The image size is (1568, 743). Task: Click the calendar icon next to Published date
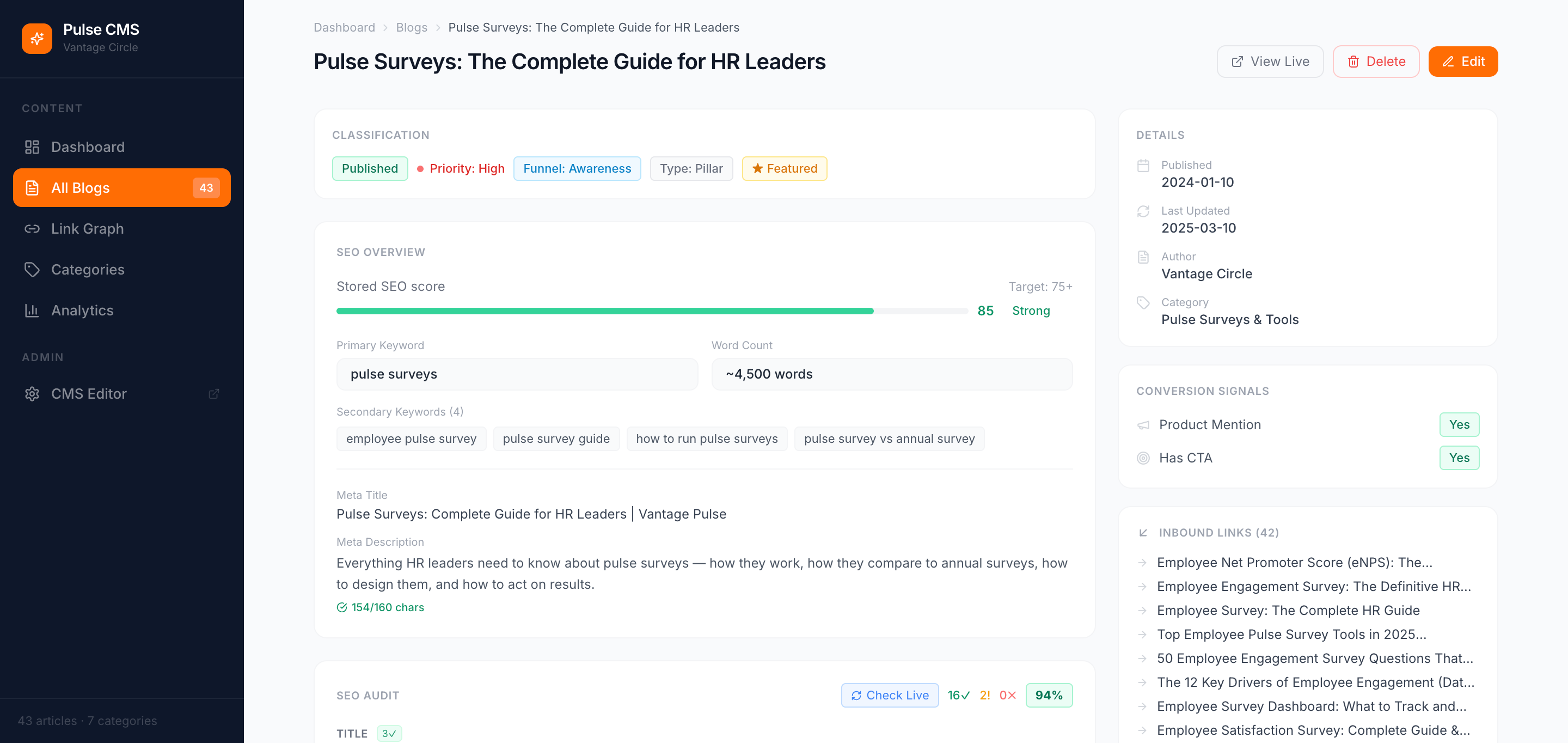point(1143,166)
